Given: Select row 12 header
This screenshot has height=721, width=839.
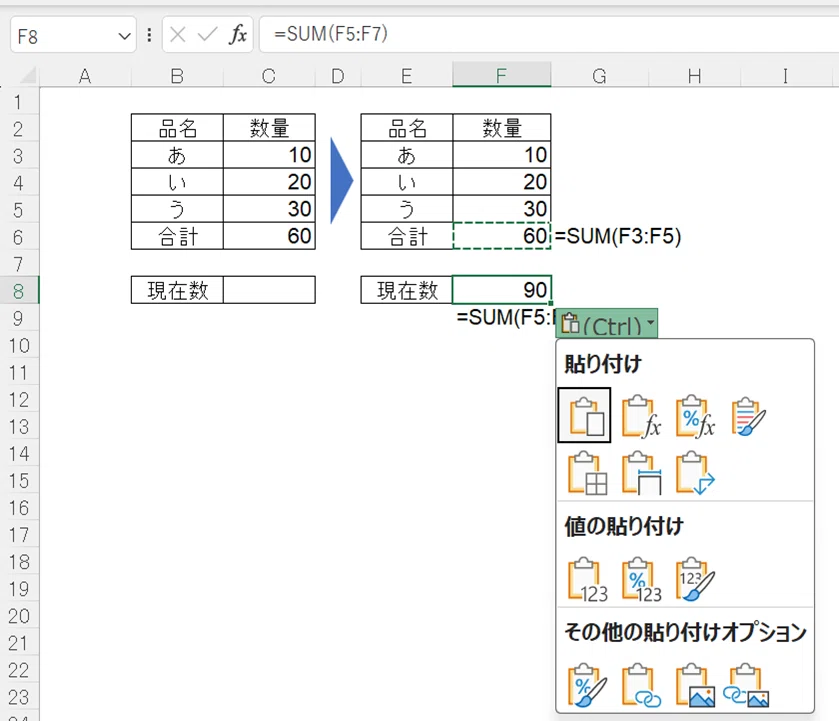Looking at the screenshot, I should [19, 399].
